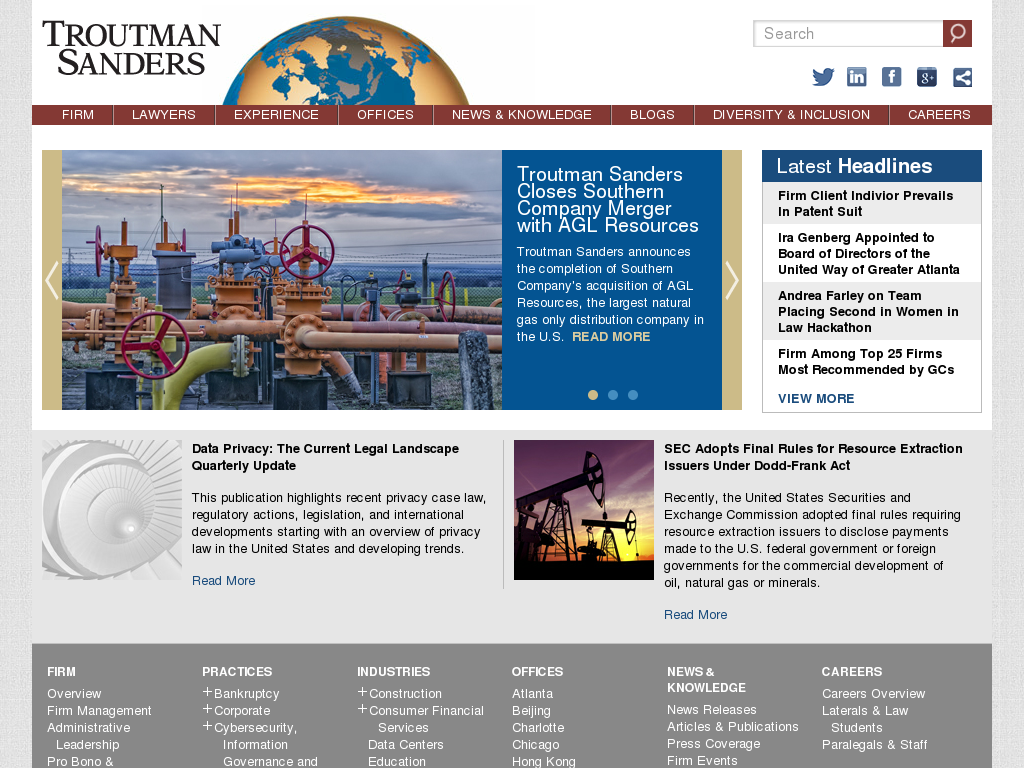
Task: Open the BLOGS menu item
Action: click(652, 115)
